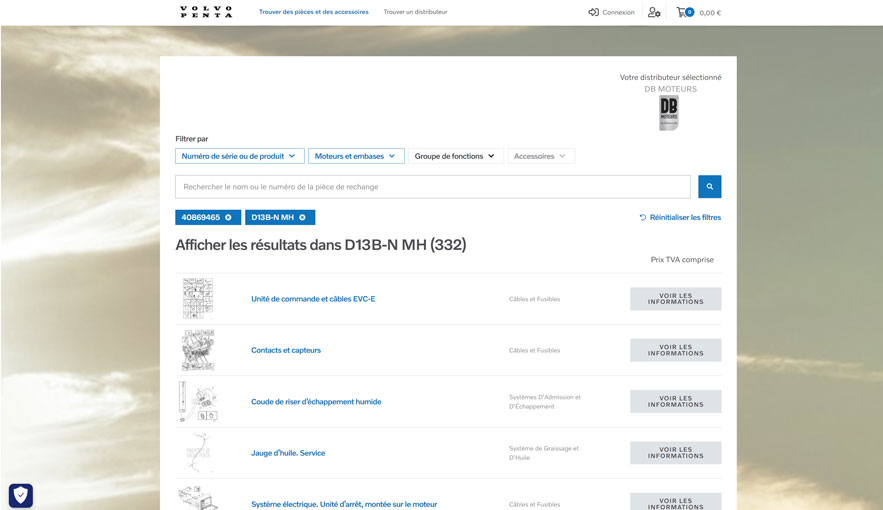Click the spare part search input field
This screenshot has height=510, width=883.
point(432,187)
